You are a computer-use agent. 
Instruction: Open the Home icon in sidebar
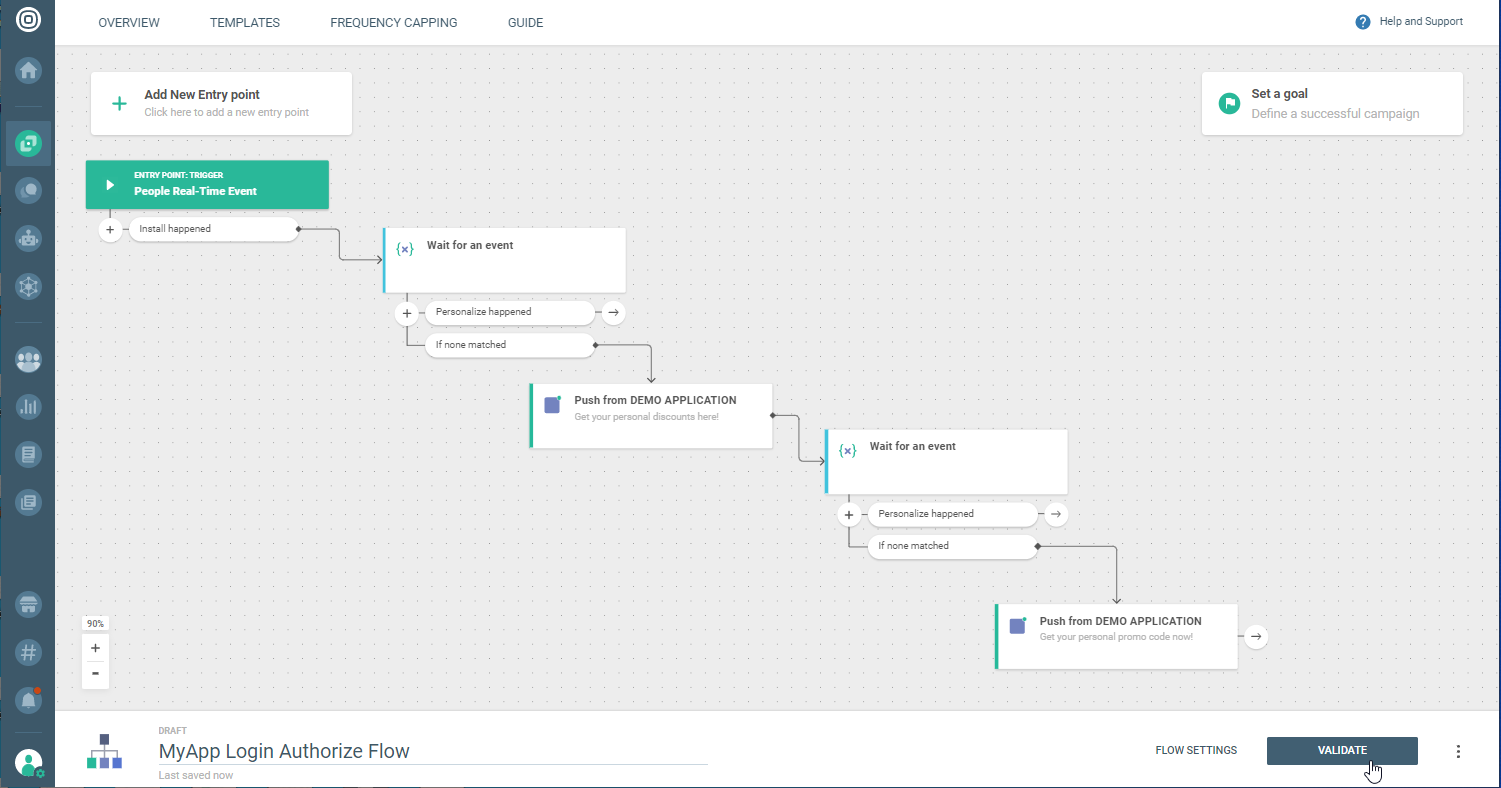tap(28, 71)
